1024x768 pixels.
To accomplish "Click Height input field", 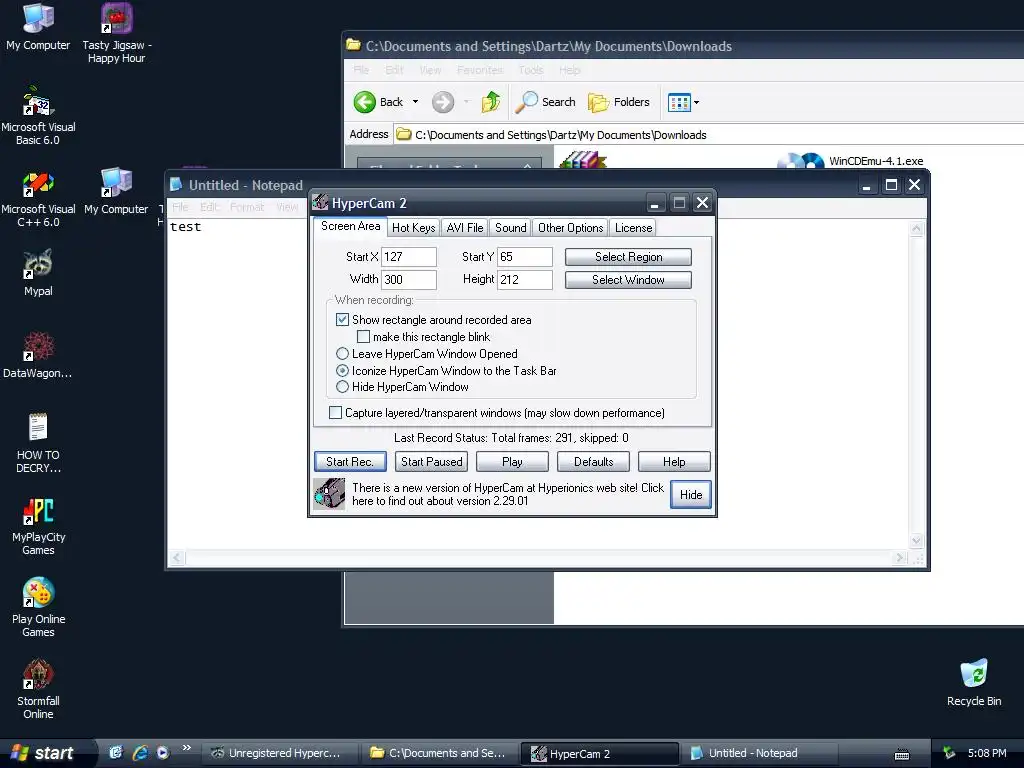I will [x=525, y=280].
